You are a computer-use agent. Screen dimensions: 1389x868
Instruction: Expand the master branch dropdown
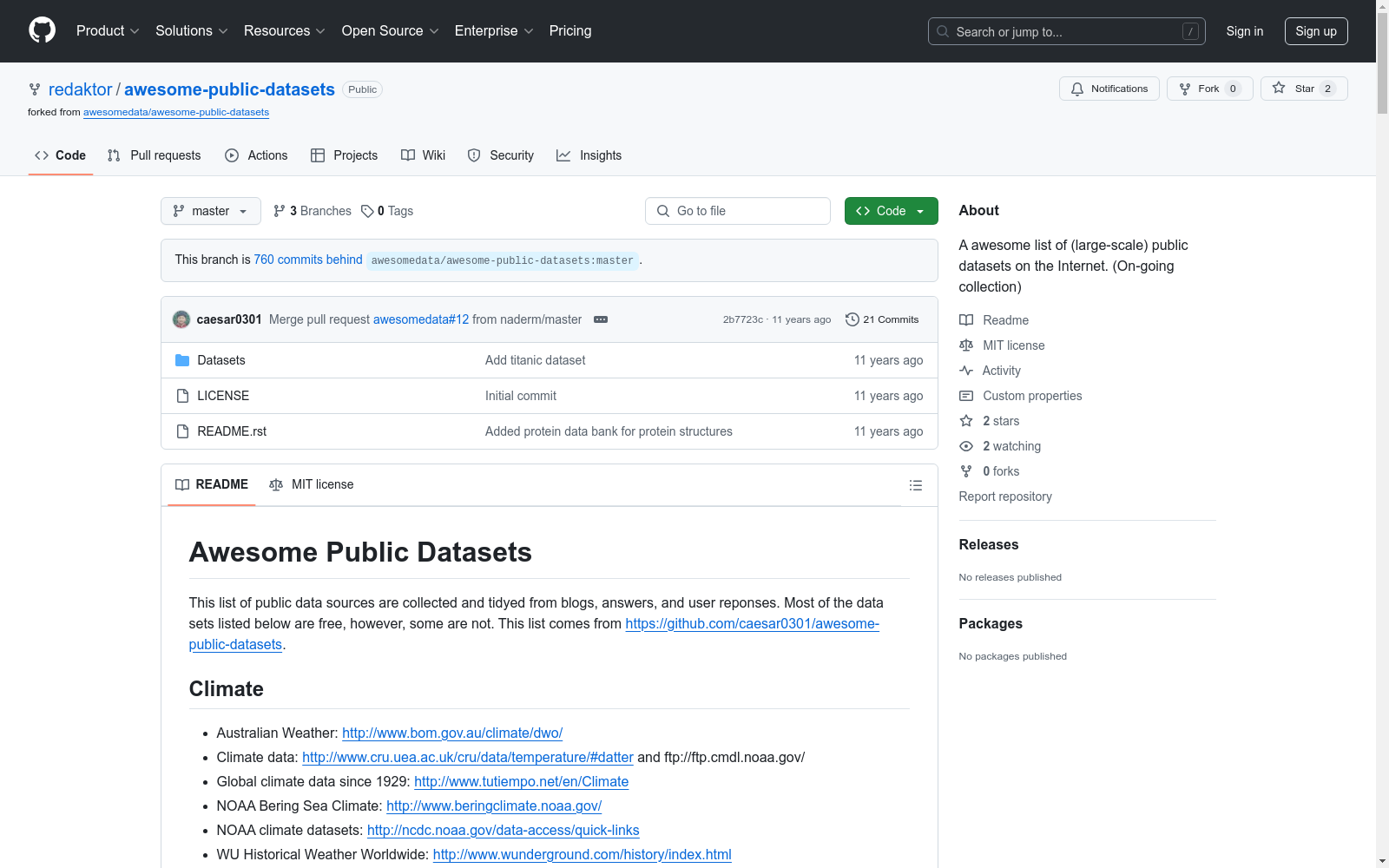click(211, 211)
